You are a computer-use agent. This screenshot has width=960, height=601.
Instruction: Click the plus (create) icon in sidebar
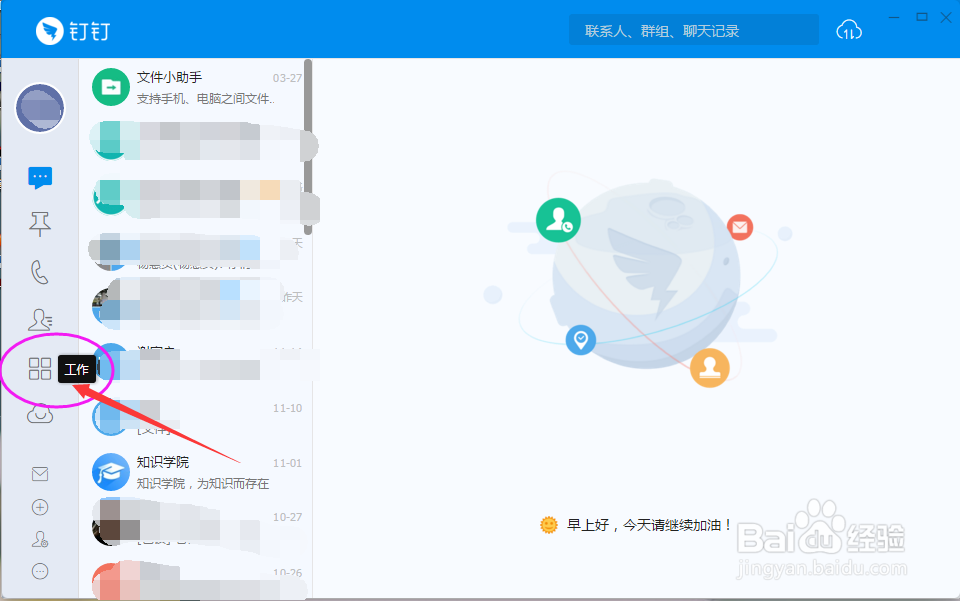point(40,506)
